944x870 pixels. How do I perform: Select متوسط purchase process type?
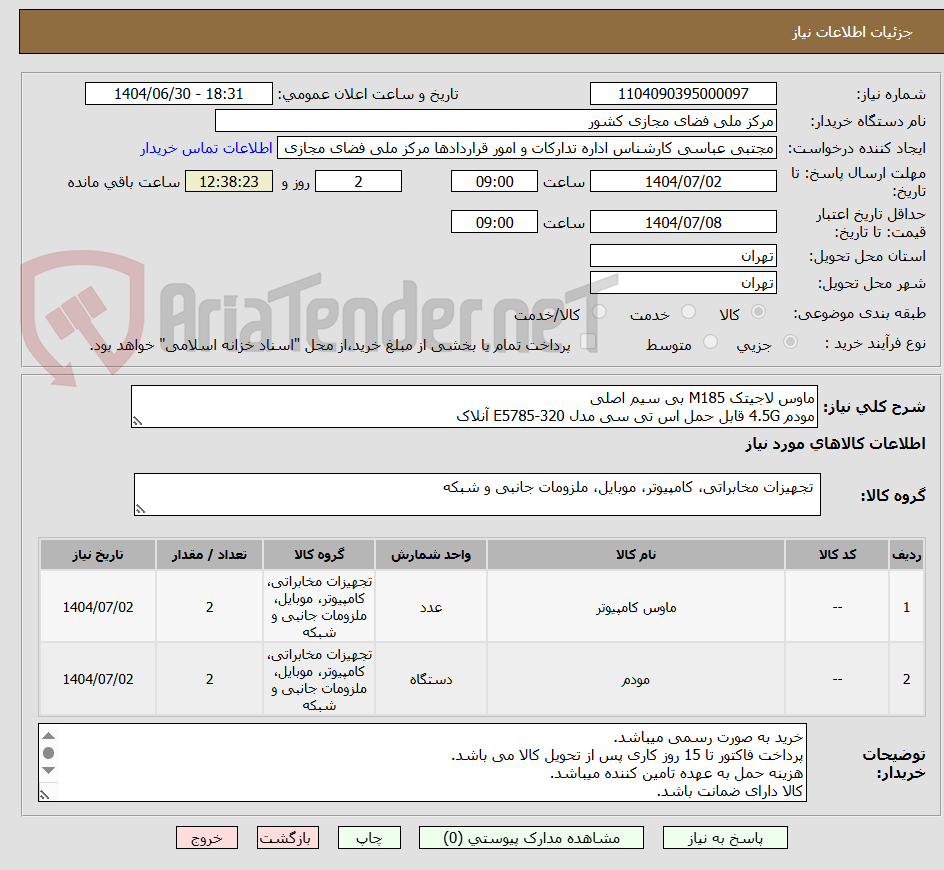[710, 340]
